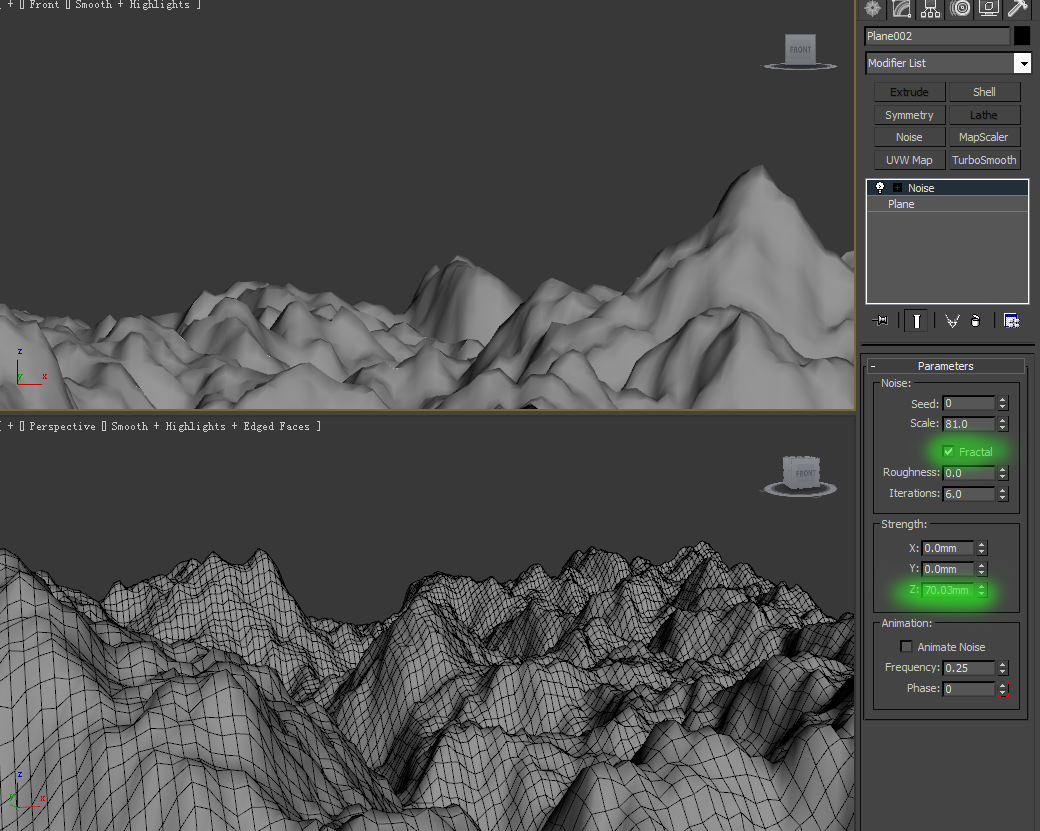Screen dimensions: 1040x831
Task: Open the Motion panel tab
Action: point(960,9)
